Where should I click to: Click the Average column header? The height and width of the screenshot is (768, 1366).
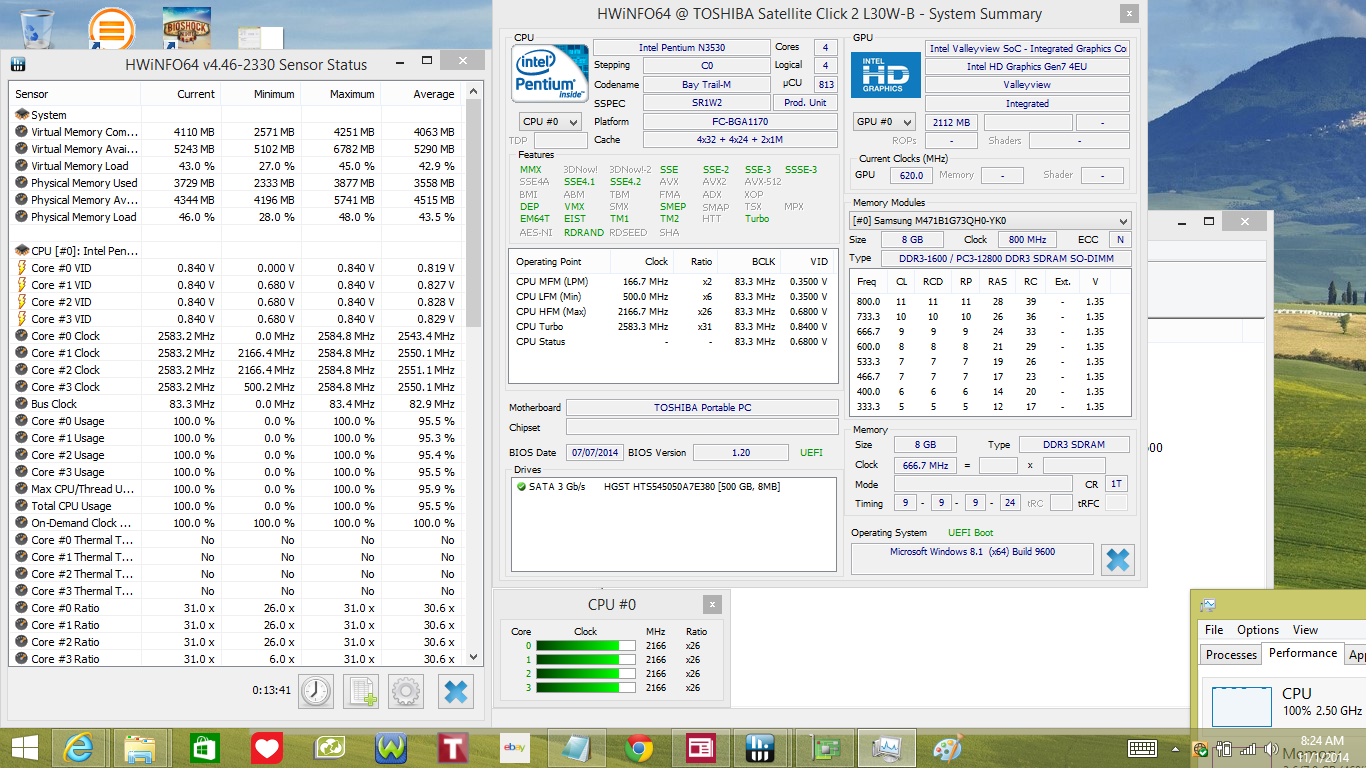421,94
